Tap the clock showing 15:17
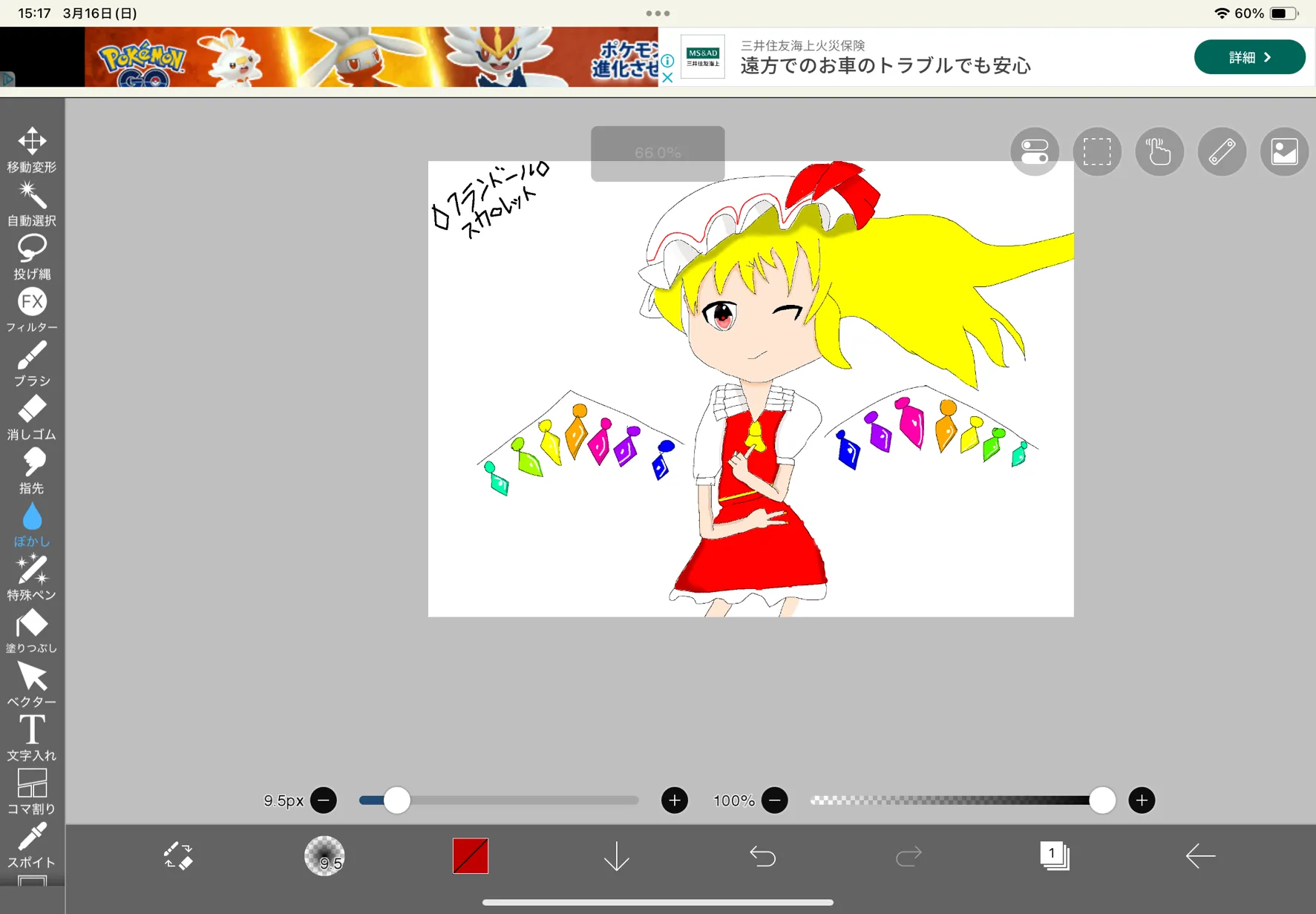 pyautogui.click(x=35, y=13)
